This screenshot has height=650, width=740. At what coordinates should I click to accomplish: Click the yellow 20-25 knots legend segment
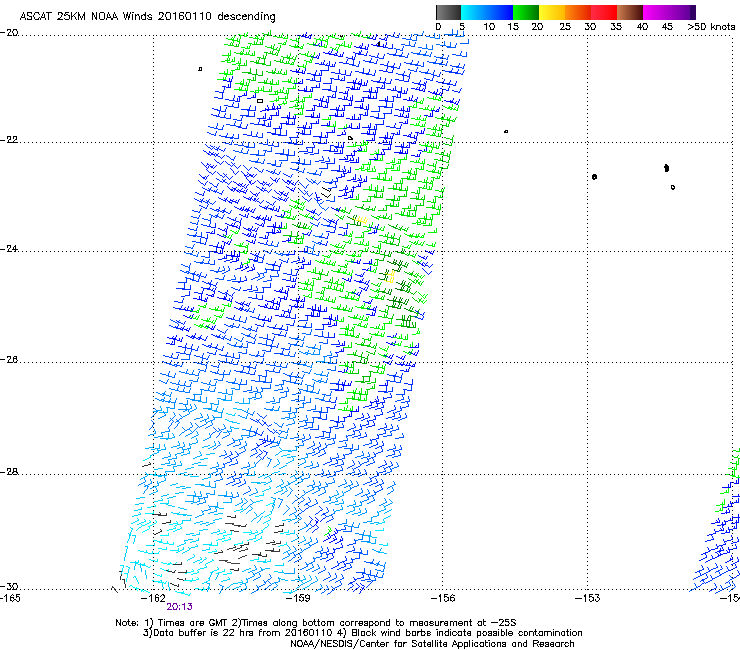552,12
